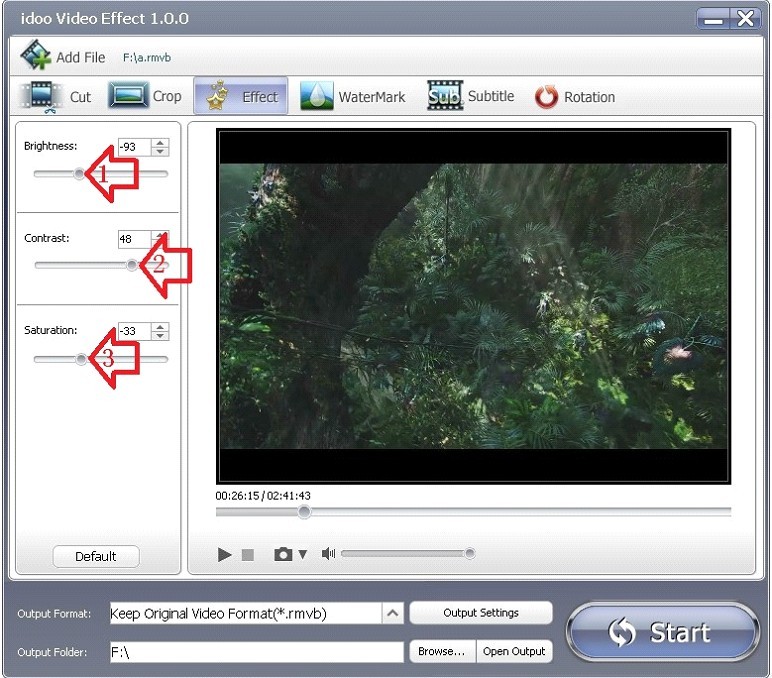The width and height of the screenshot is (772, 678).
Task: Click the Contrast value field
Action: click(134, 239)
